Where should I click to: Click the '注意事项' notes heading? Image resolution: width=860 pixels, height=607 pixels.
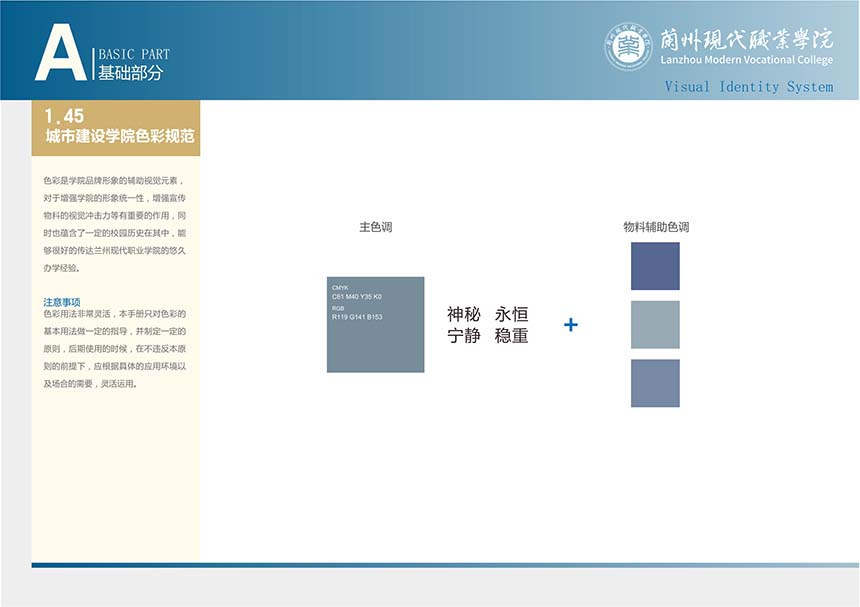(x=62, y=301)
